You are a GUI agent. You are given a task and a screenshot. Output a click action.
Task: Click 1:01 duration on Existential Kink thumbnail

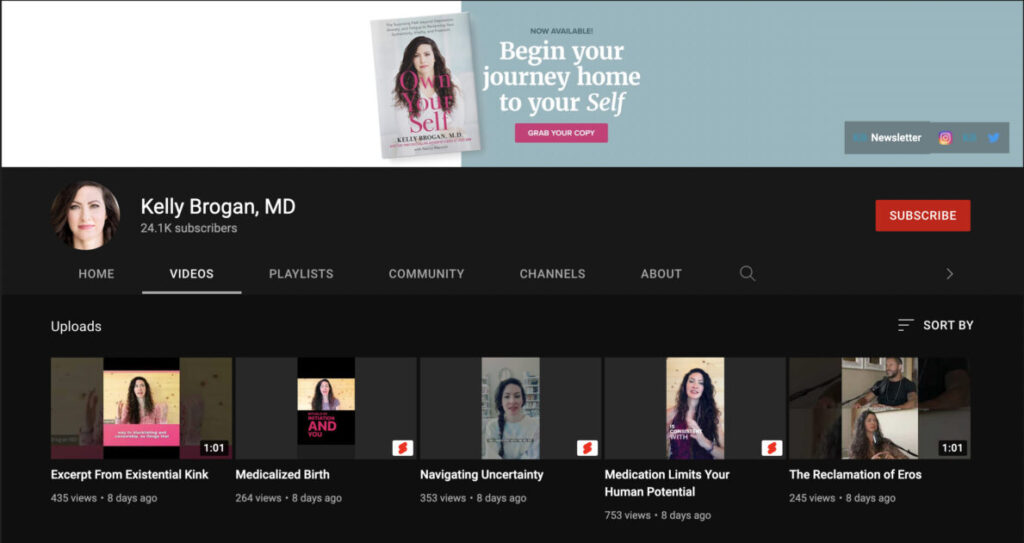pos(214,448)
